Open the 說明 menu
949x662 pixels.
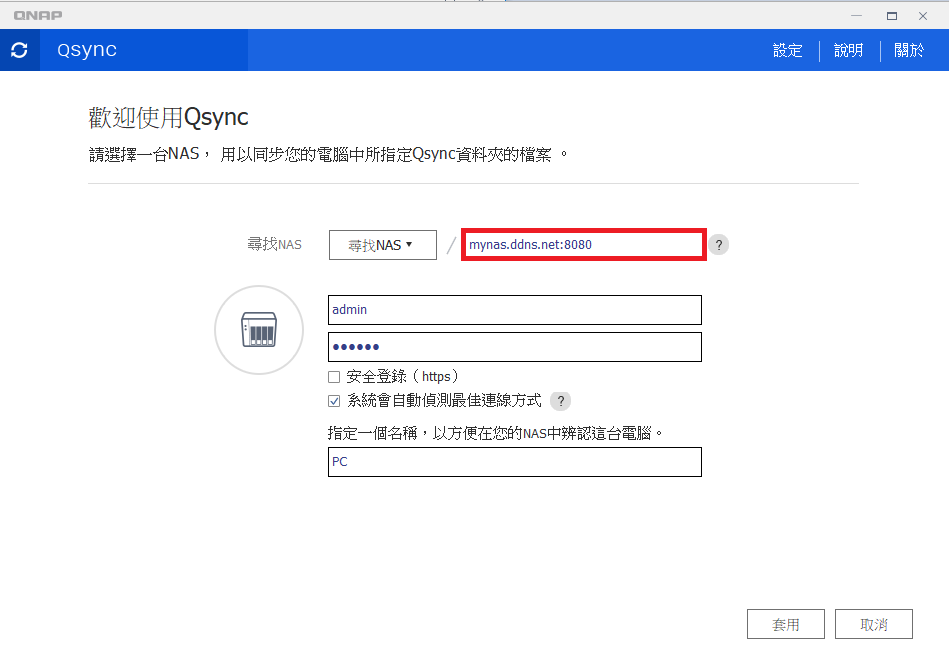tap(848, 49)
